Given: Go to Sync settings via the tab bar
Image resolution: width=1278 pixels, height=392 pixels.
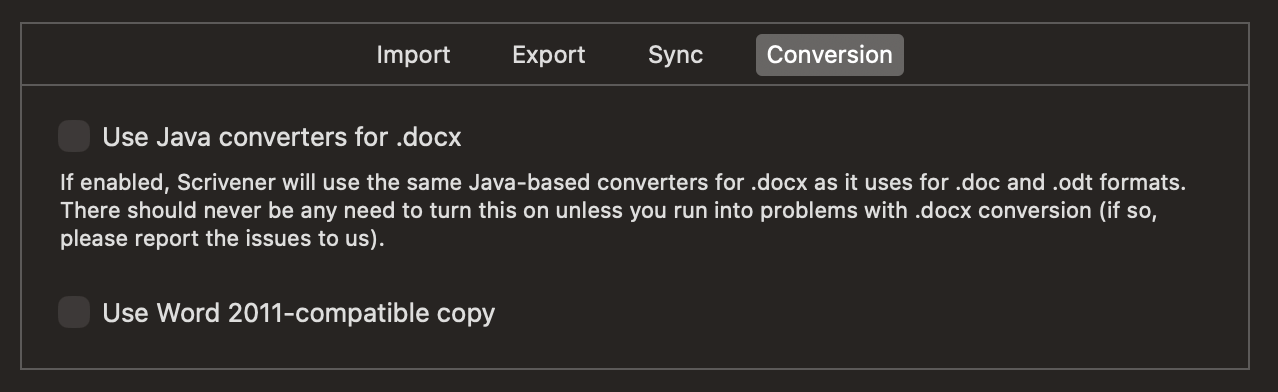Looking at the screenshot, I should 676,55.
